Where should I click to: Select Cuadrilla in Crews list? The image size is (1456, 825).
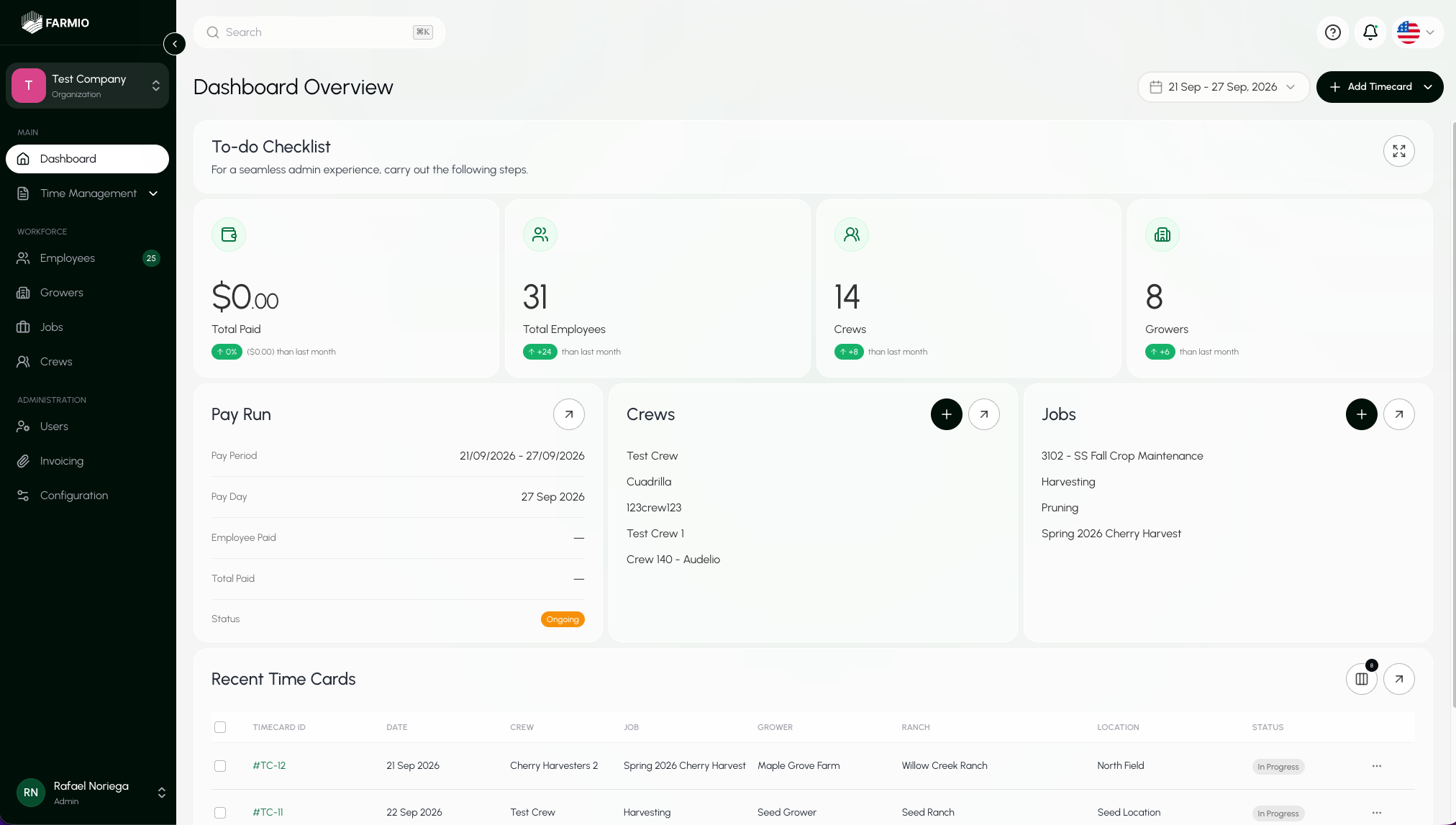[649, 482]
